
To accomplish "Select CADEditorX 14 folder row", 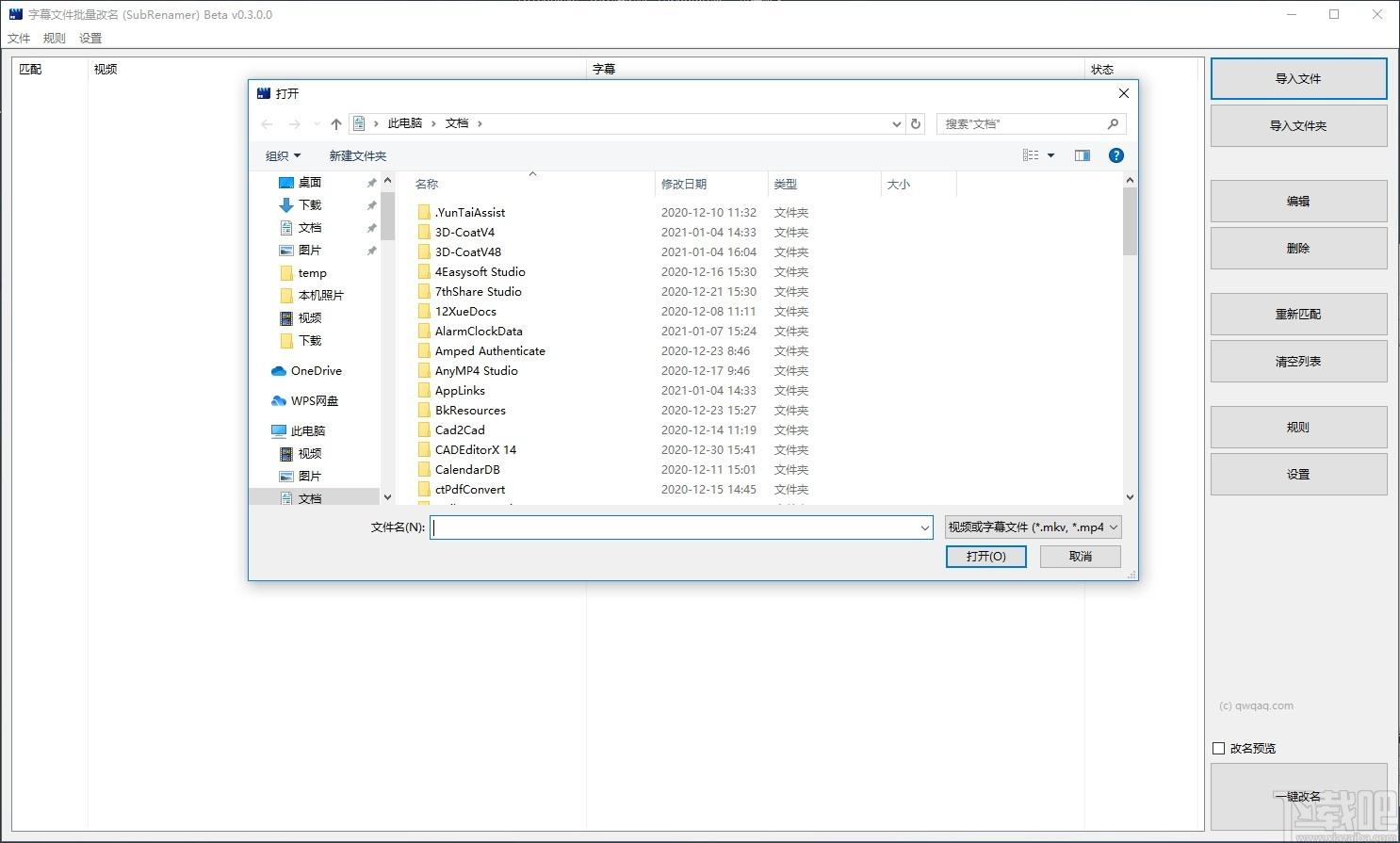I will click(x=612, y=449).
